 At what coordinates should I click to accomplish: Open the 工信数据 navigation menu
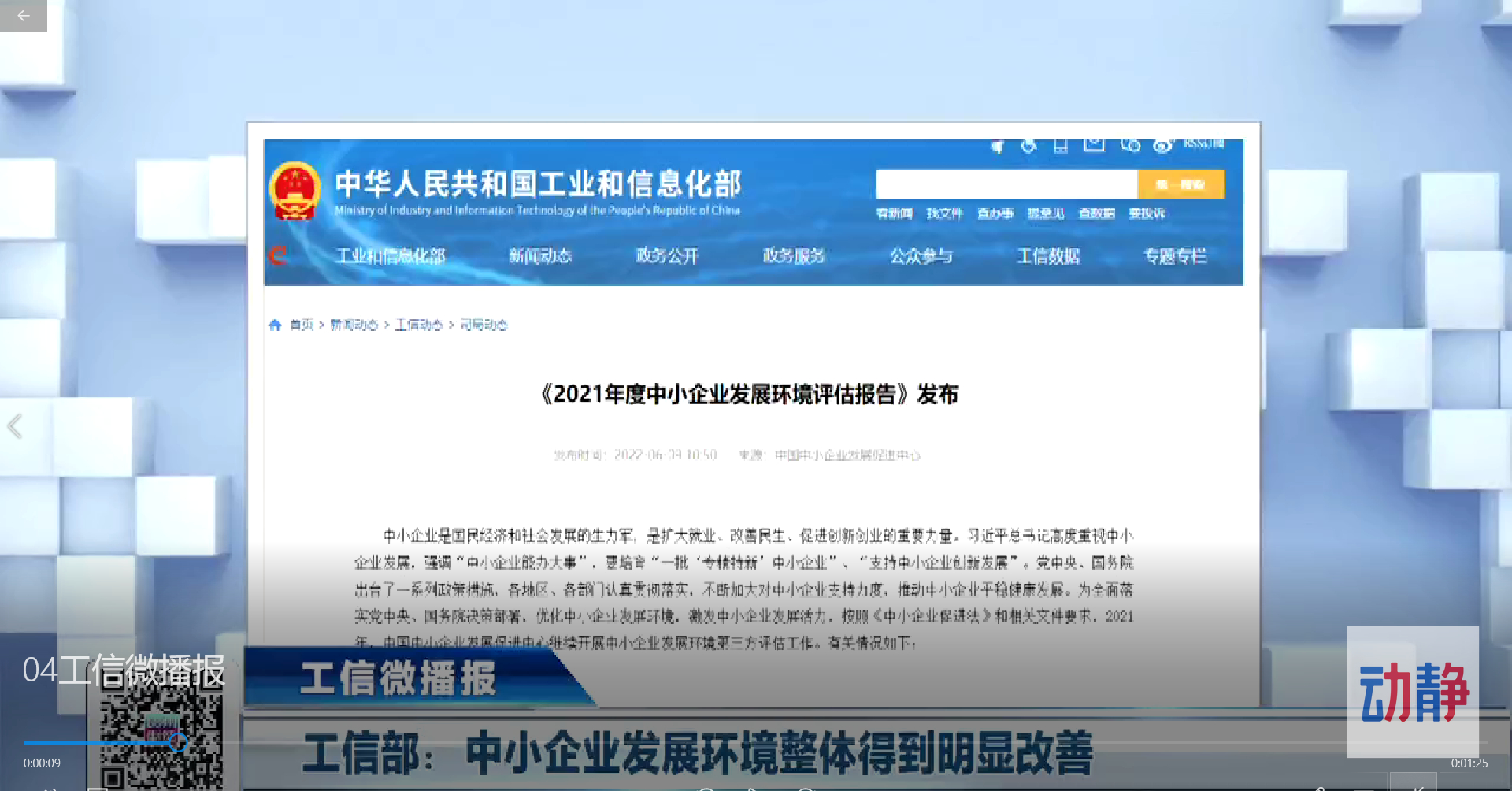click(x=1048, y=256)
